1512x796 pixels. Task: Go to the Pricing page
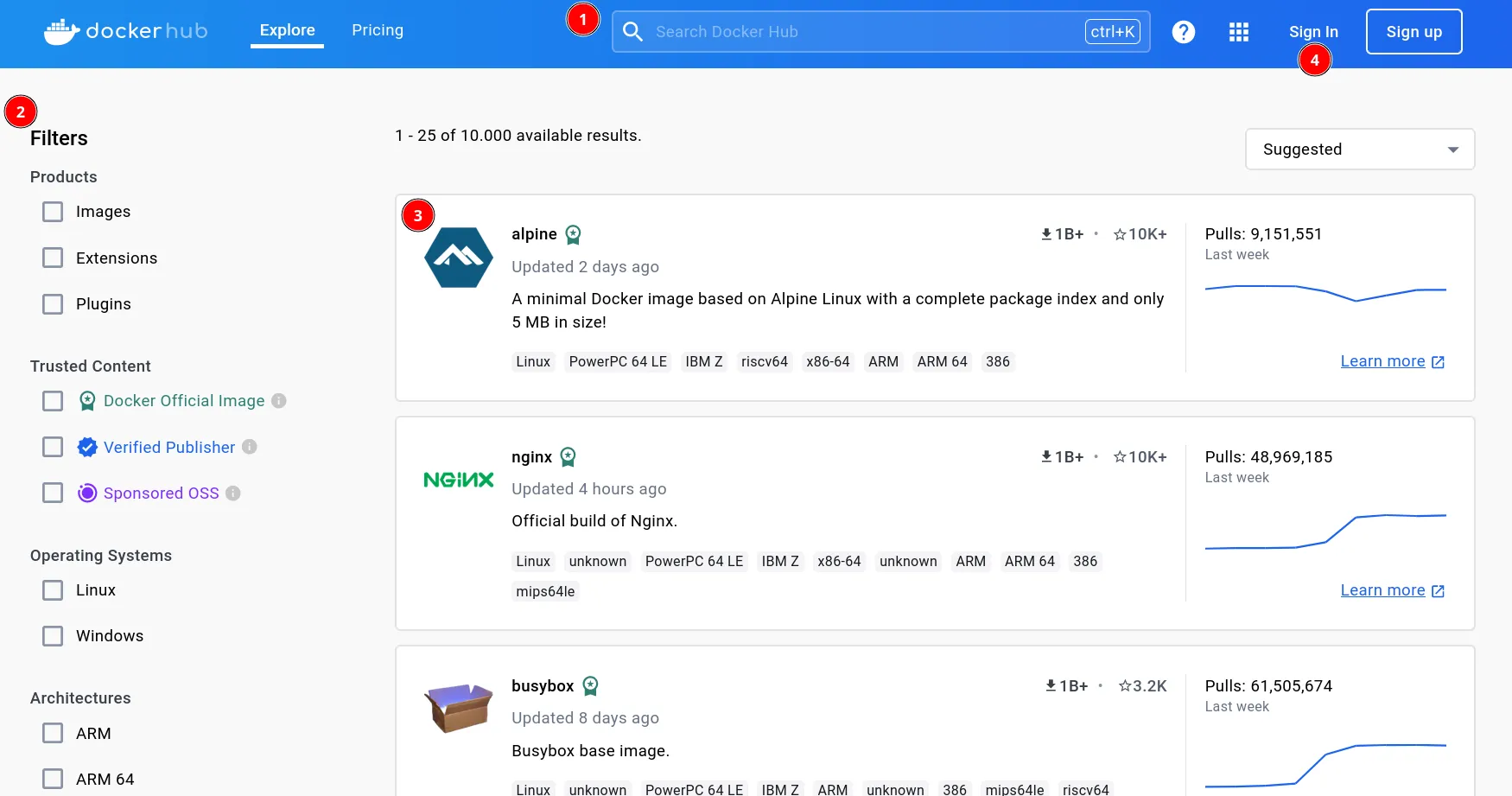(378, 30)
